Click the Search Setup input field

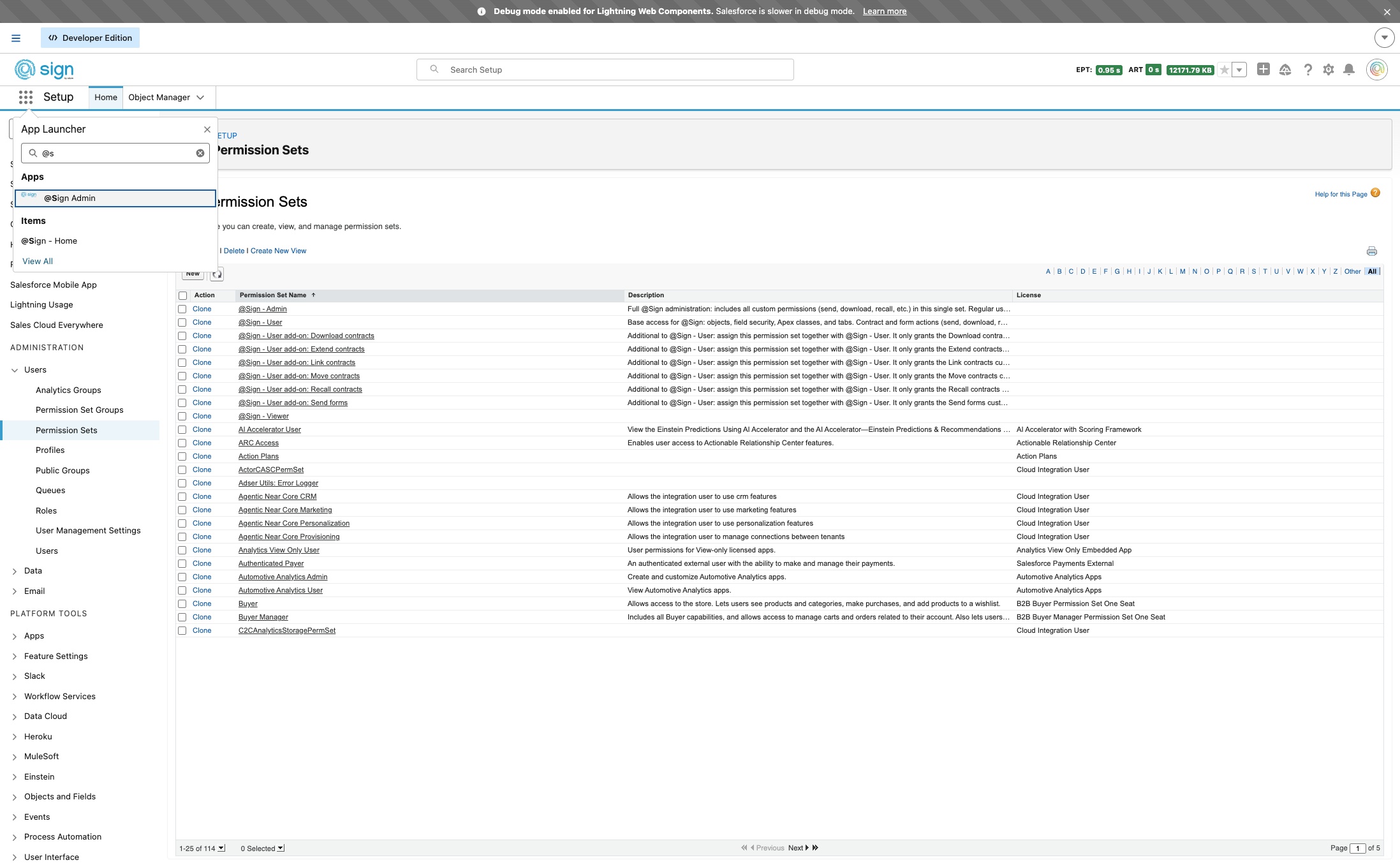[x=605, y=70]
